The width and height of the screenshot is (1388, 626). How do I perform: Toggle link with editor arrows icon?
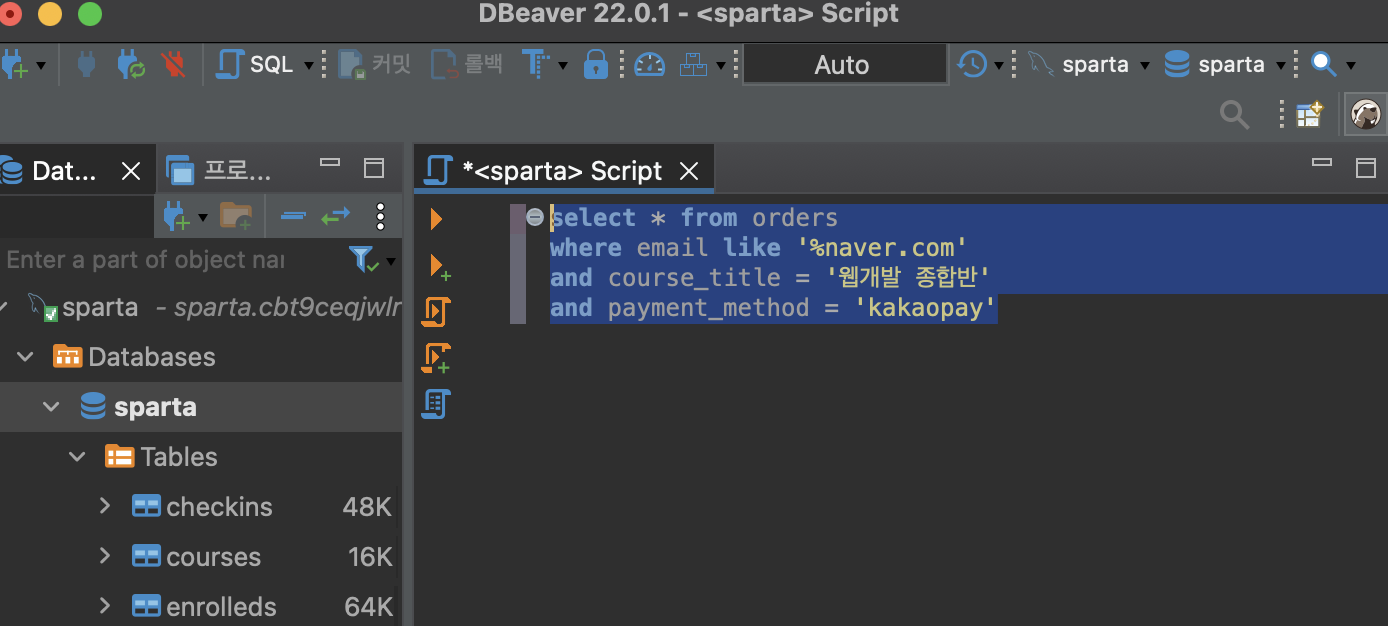pos(335,215)
